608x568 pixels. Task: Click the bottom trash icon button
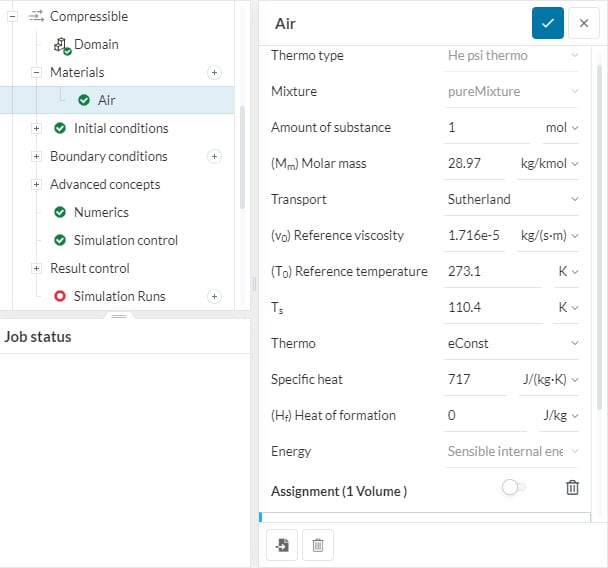(317, 545)
